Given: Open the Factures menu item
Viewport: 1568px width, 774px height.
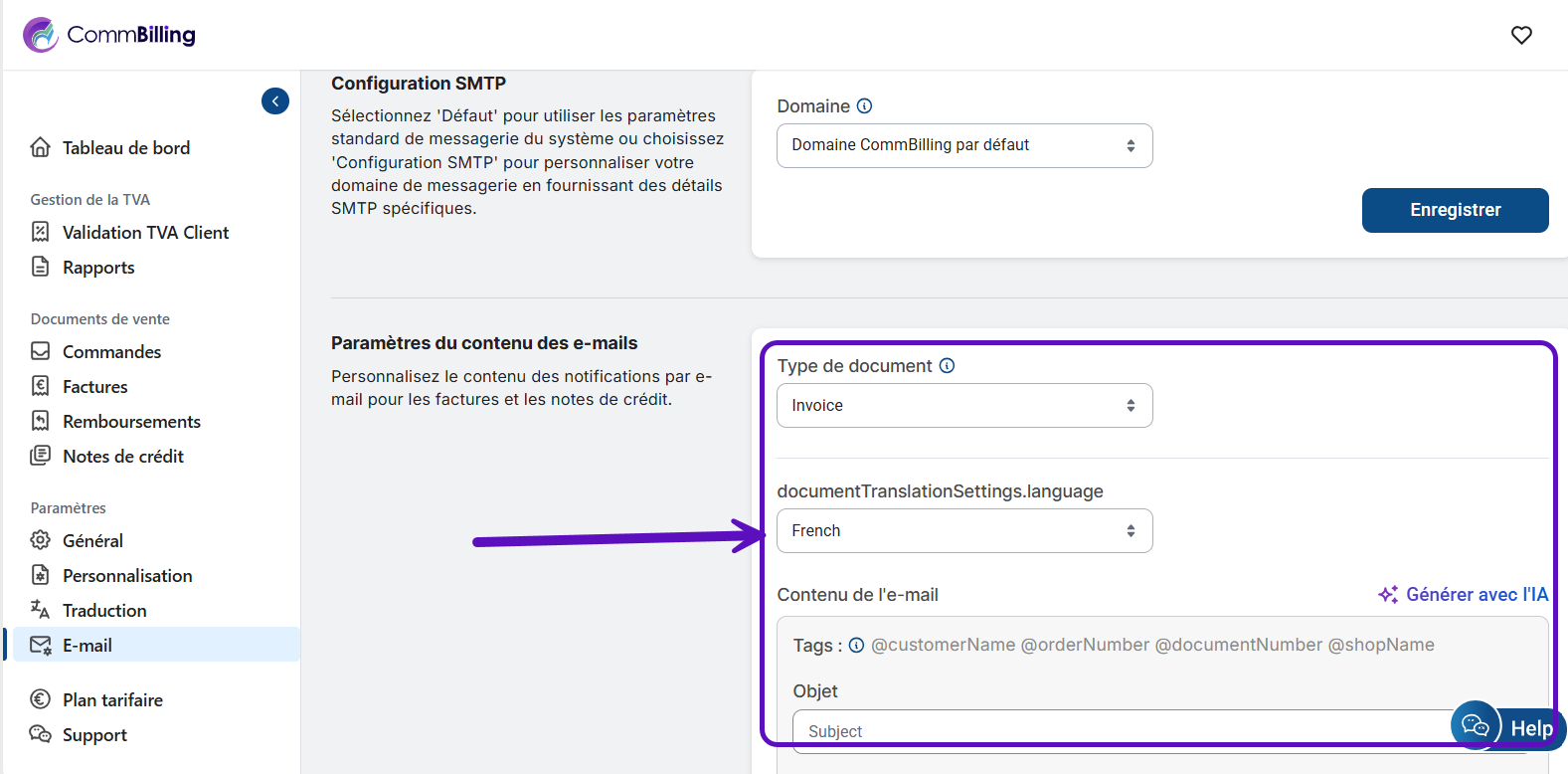Looking at the screenshot, I should click(x=94, y=387).
